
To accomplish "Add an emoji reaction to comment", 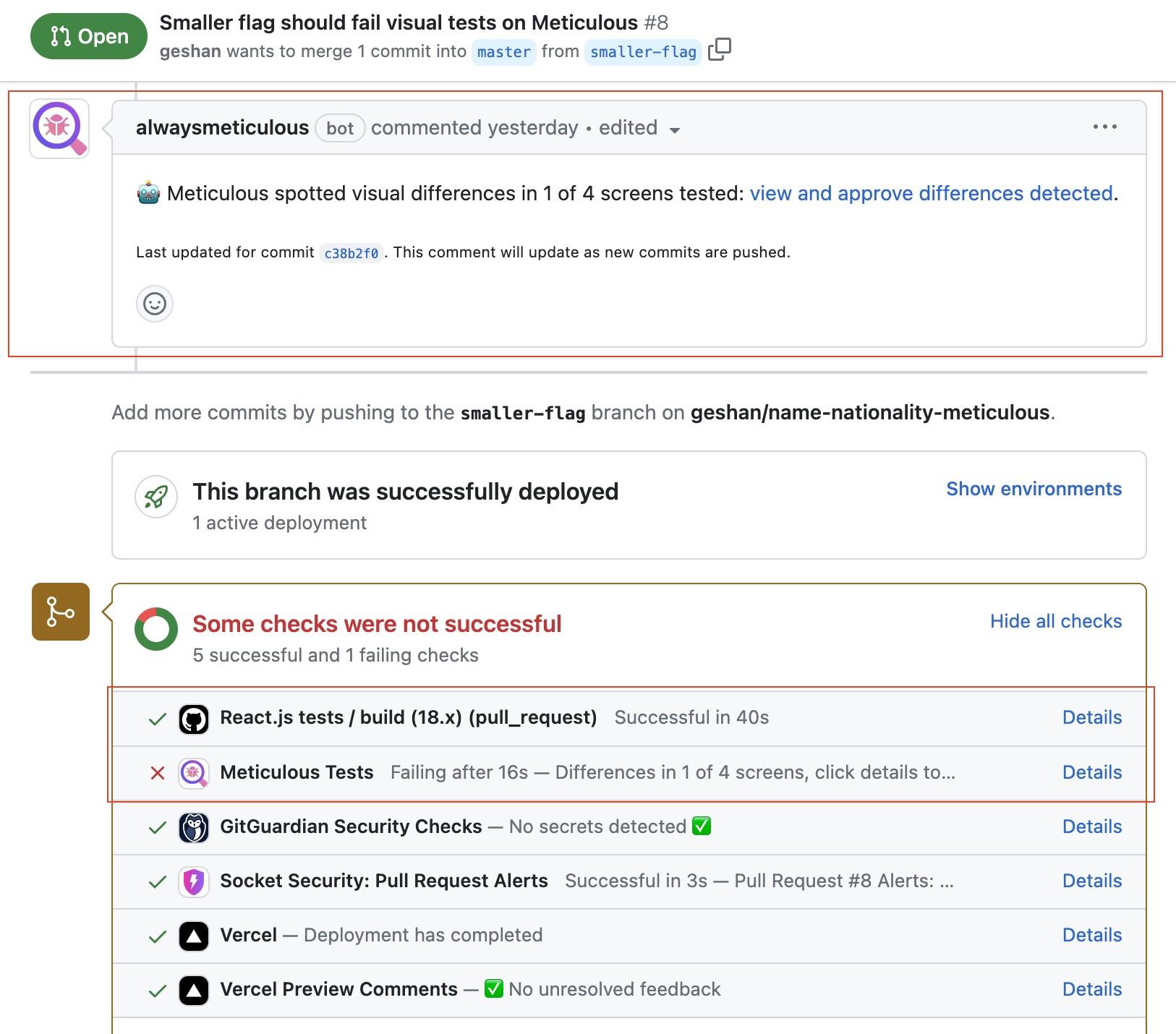I will tap(154, 304).
